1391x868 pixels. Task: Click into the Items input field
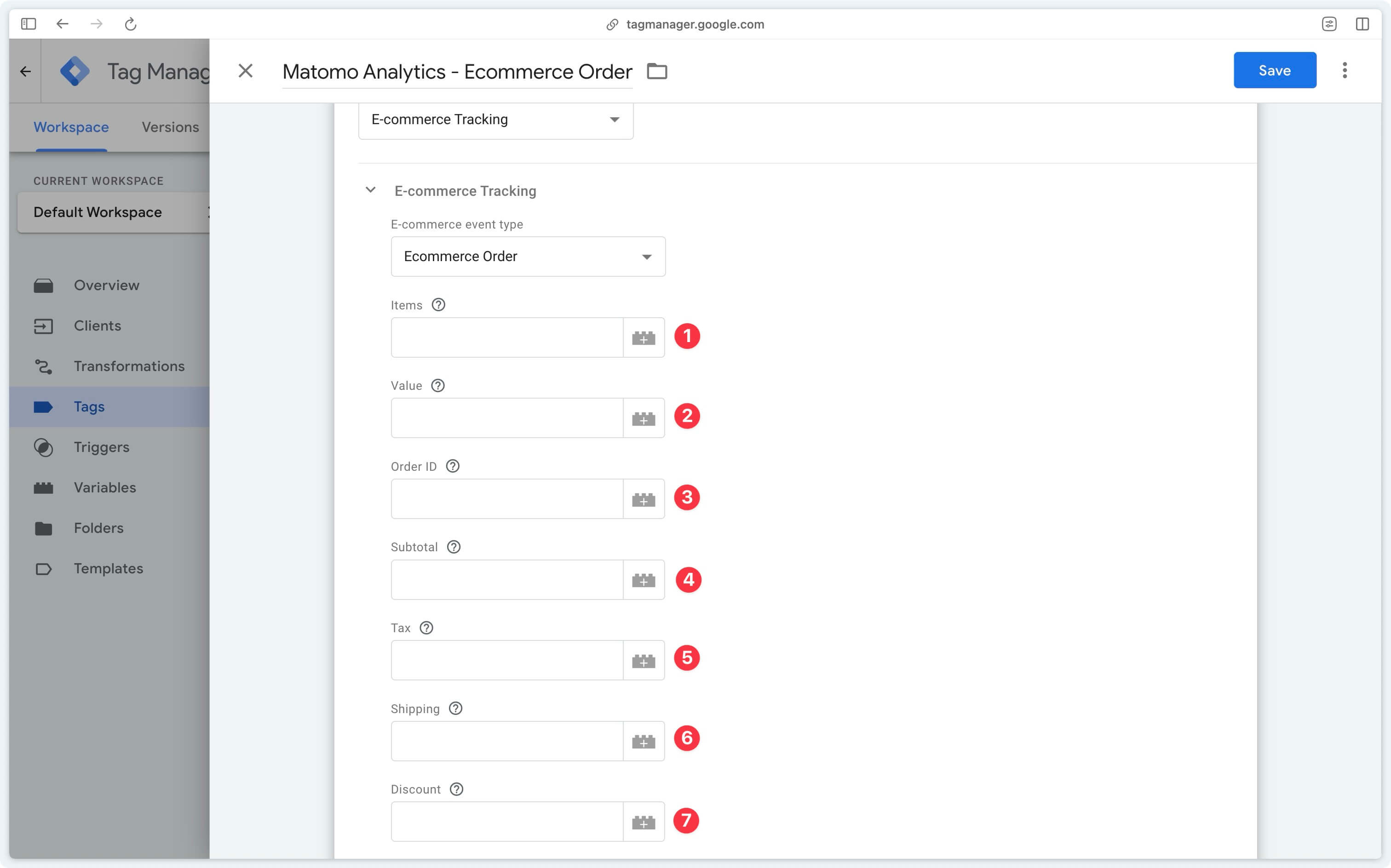click(507, 337)
